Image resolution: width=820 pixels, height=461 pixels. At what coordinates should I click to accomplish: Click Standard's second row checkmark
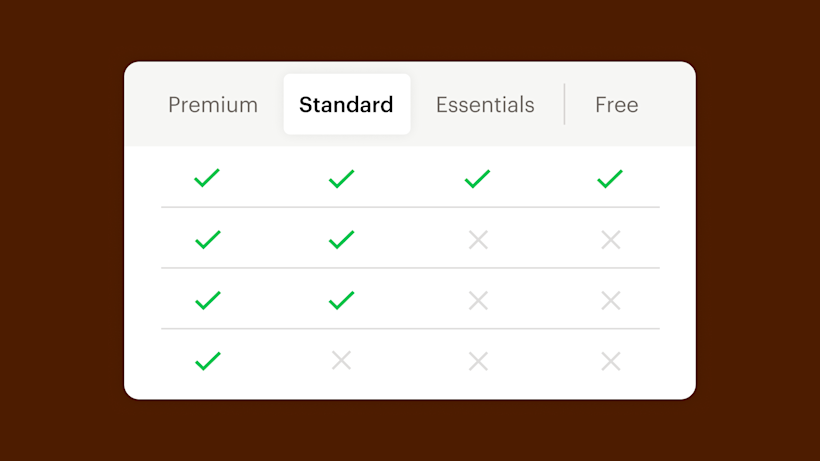tap(342, 240)
